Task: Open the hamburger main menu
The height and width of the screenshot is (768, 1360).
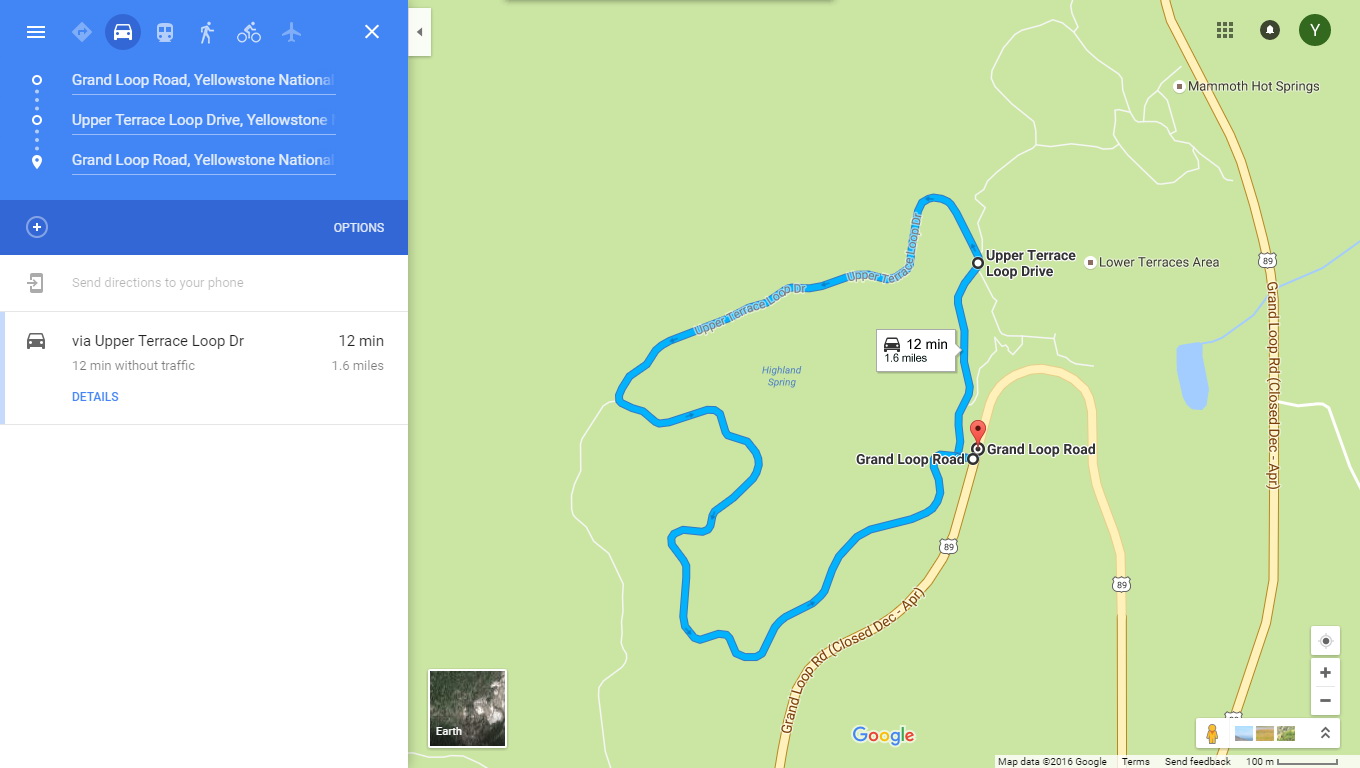Action: pyautogui.click(x=36, y=32)
